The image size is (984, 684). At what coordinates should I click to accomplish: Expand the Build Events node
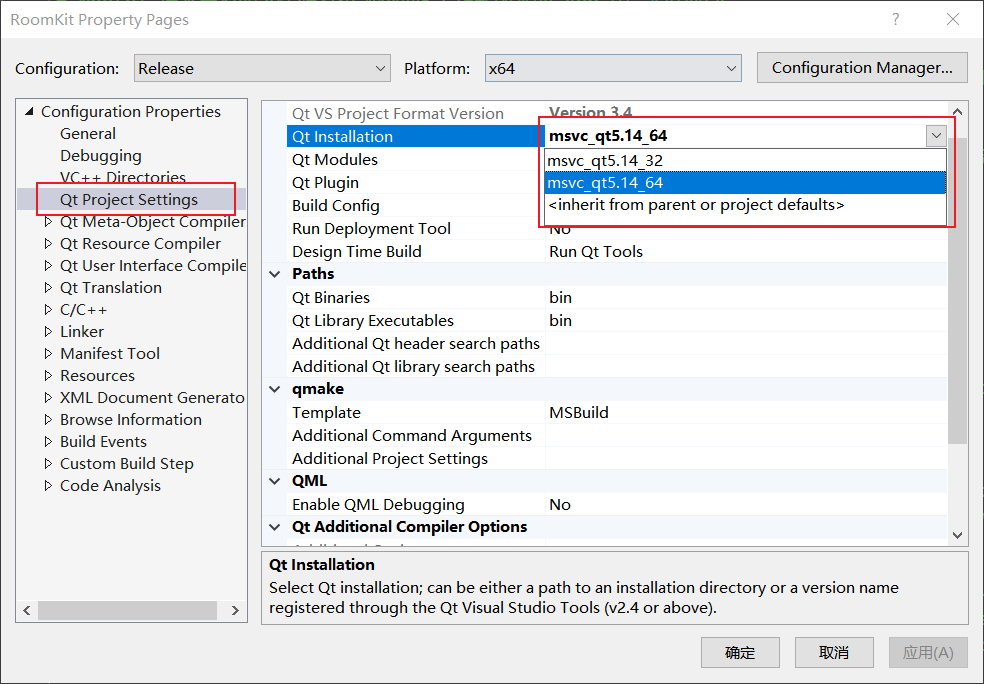click(x=48, y=441)
